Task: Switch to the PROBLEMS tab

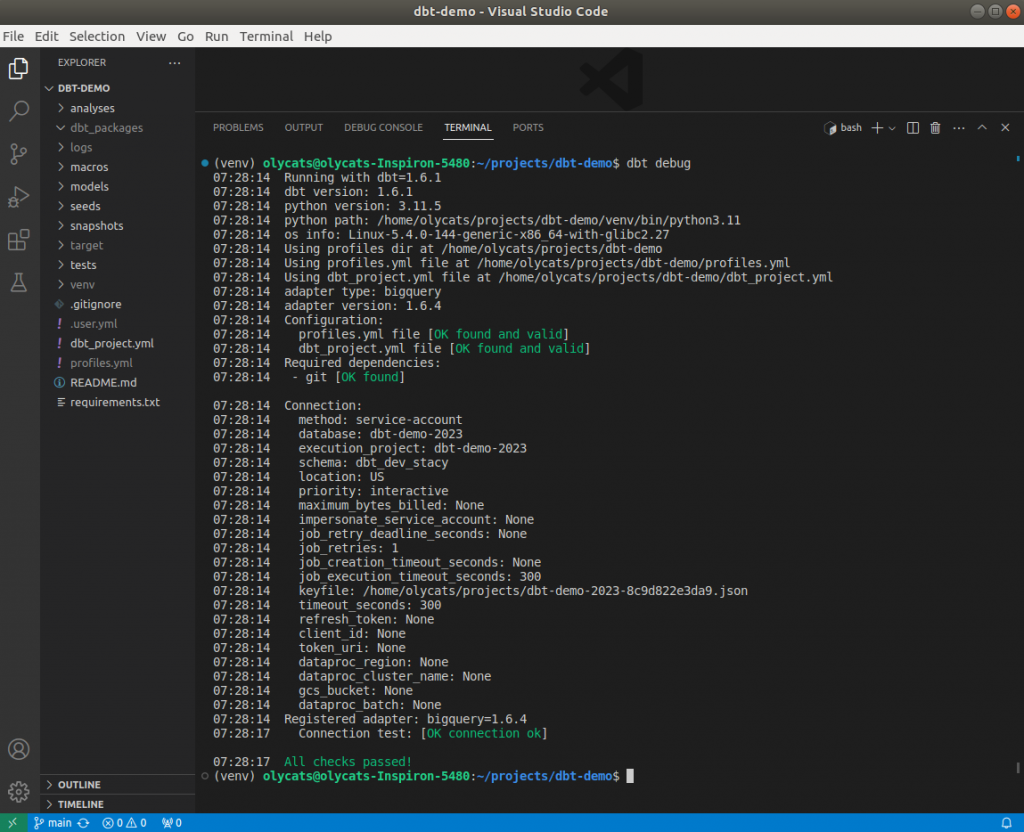Action: pyautogui.click(x=238, y=128)
